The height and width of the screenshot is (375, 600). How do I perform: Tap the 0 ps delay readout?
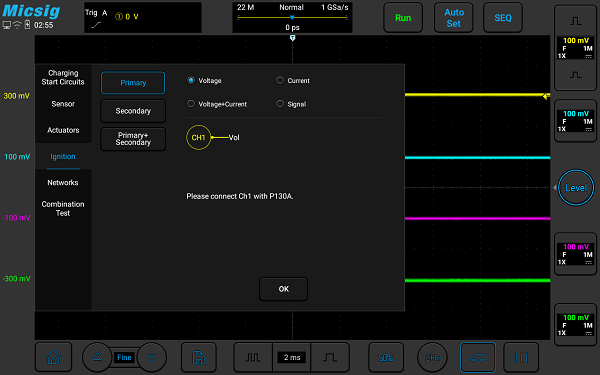292,28
